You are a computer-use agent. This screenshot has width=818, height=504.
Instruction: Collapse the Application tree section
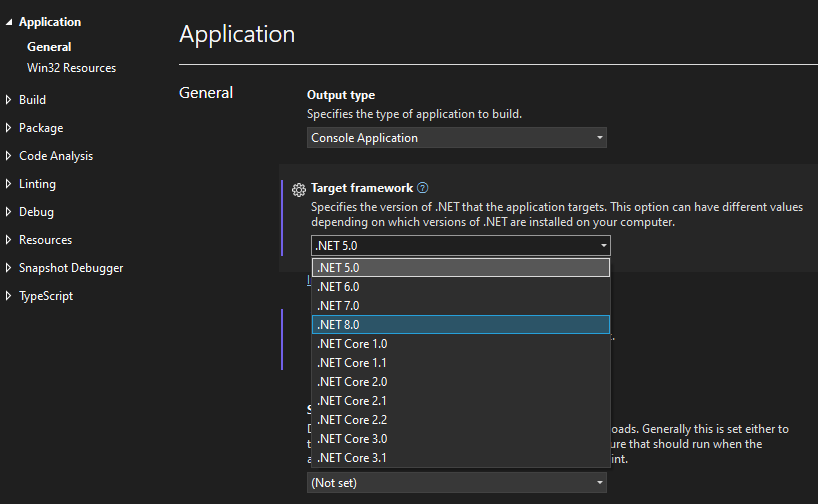tap(9, 22)
